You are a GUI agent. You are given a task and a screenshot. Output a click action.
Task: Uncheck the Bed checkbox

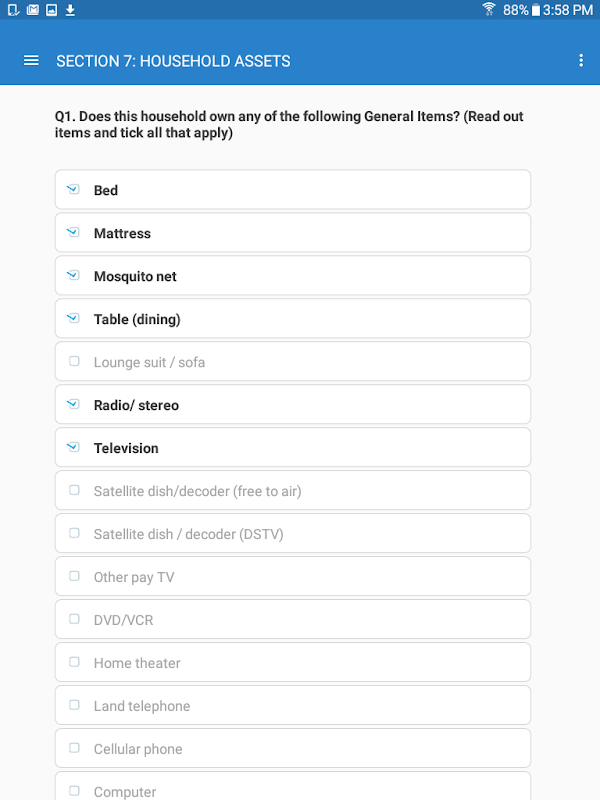pyautogui.click(x=73, y=190)
